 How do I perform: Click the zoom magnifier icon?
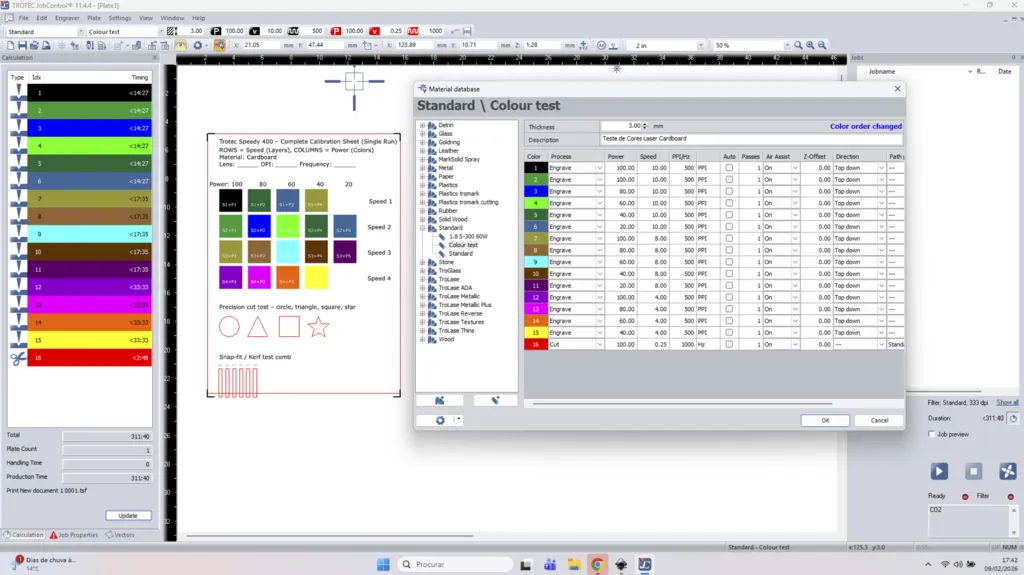[798, 45]
